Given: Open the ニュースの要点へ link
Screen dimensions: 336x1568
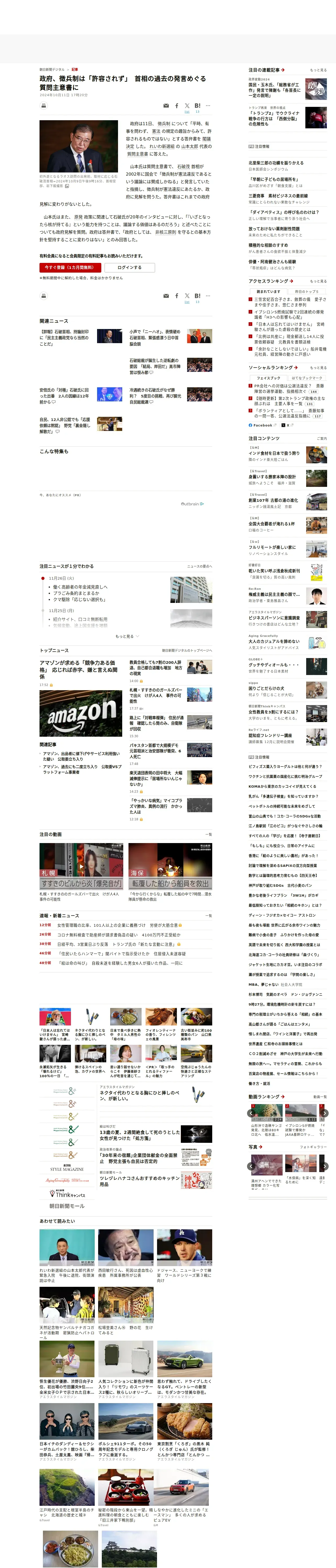Looking at the screenshot, I should pos(199,566).
